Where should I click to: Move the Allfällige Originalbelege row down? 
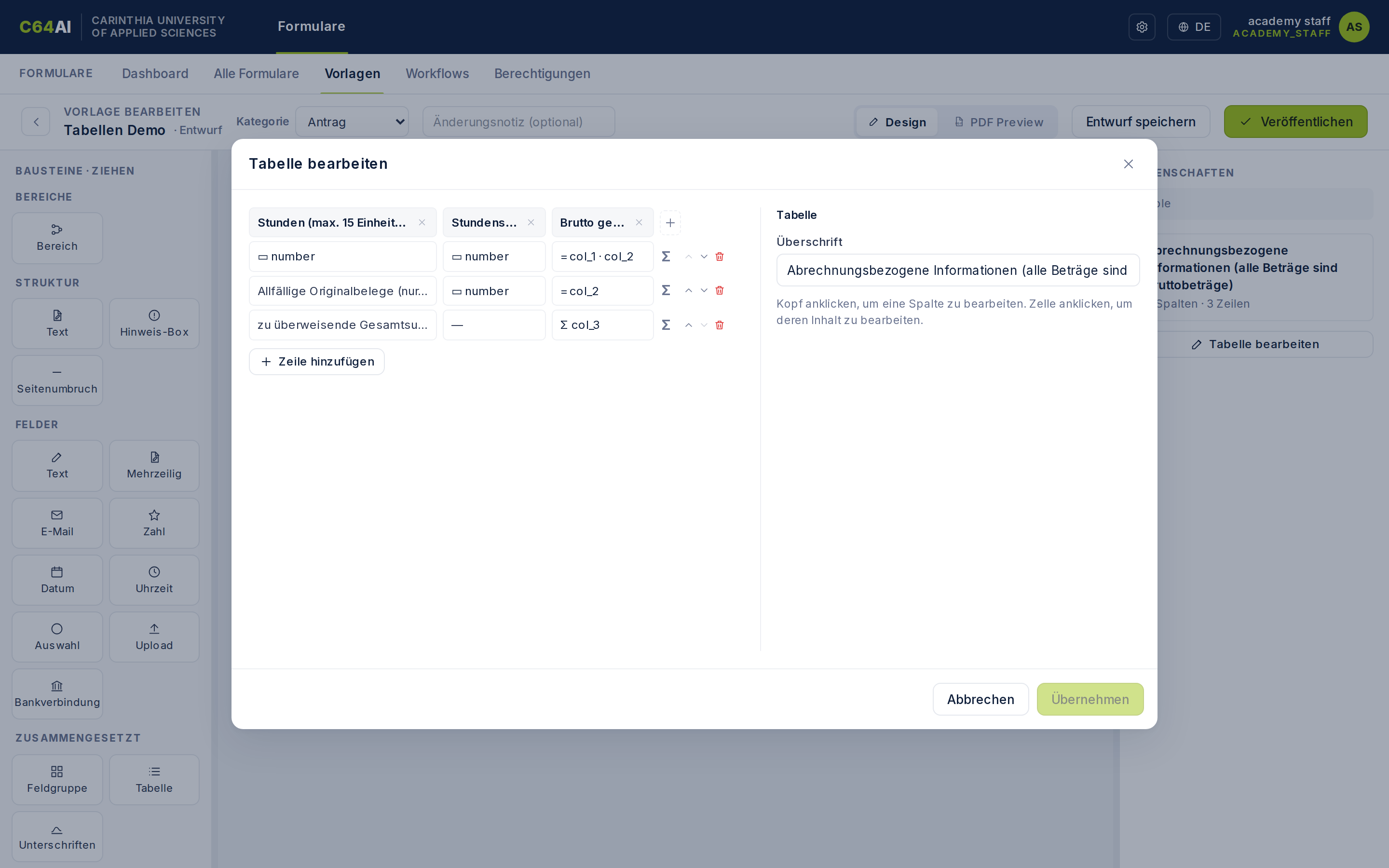pyautogui.click(x=704, y=290)
